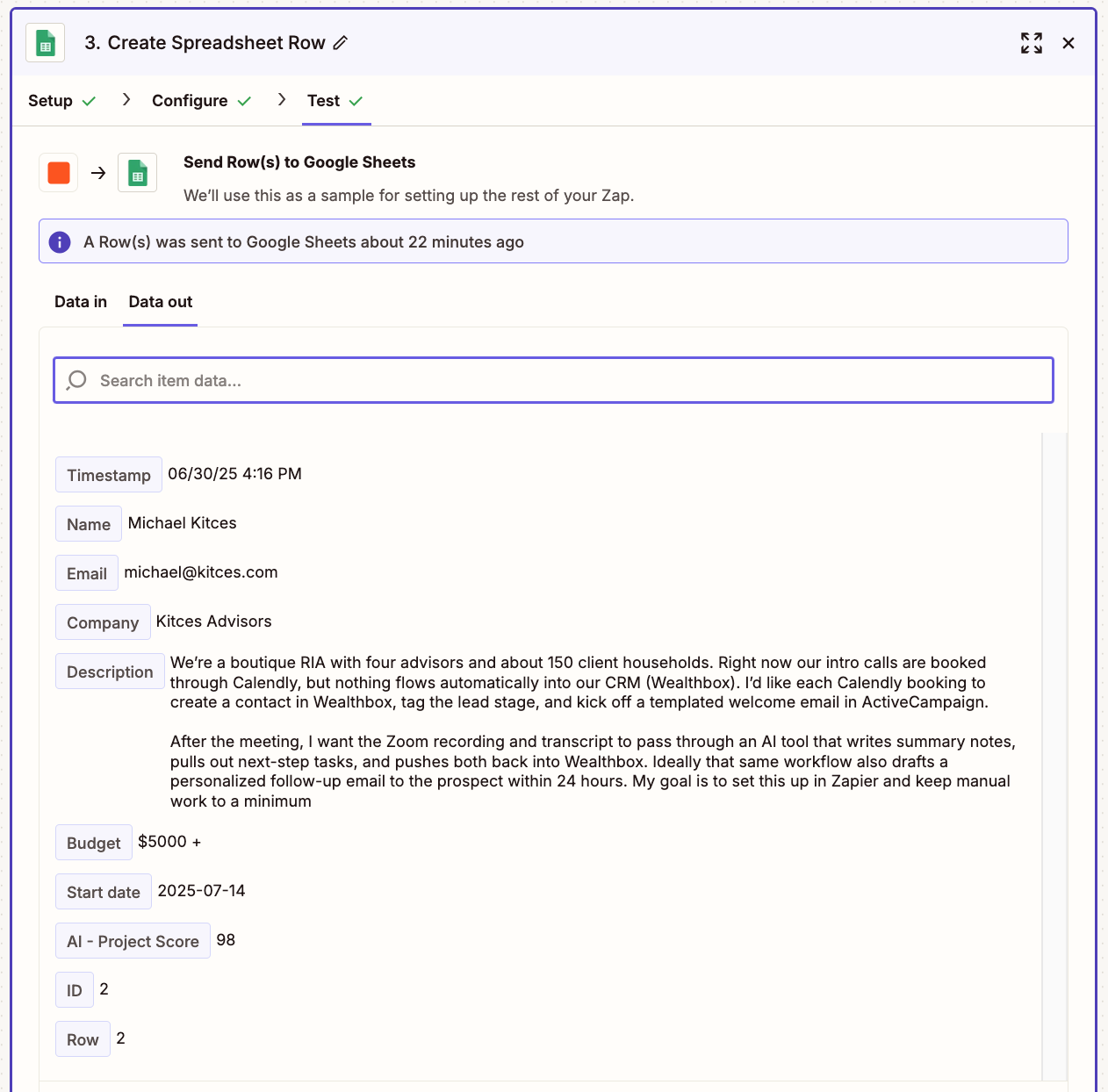Click the chevron between Configure and Test
1108x1092 pixels.
pyautogui.click(x=282, y=100)
